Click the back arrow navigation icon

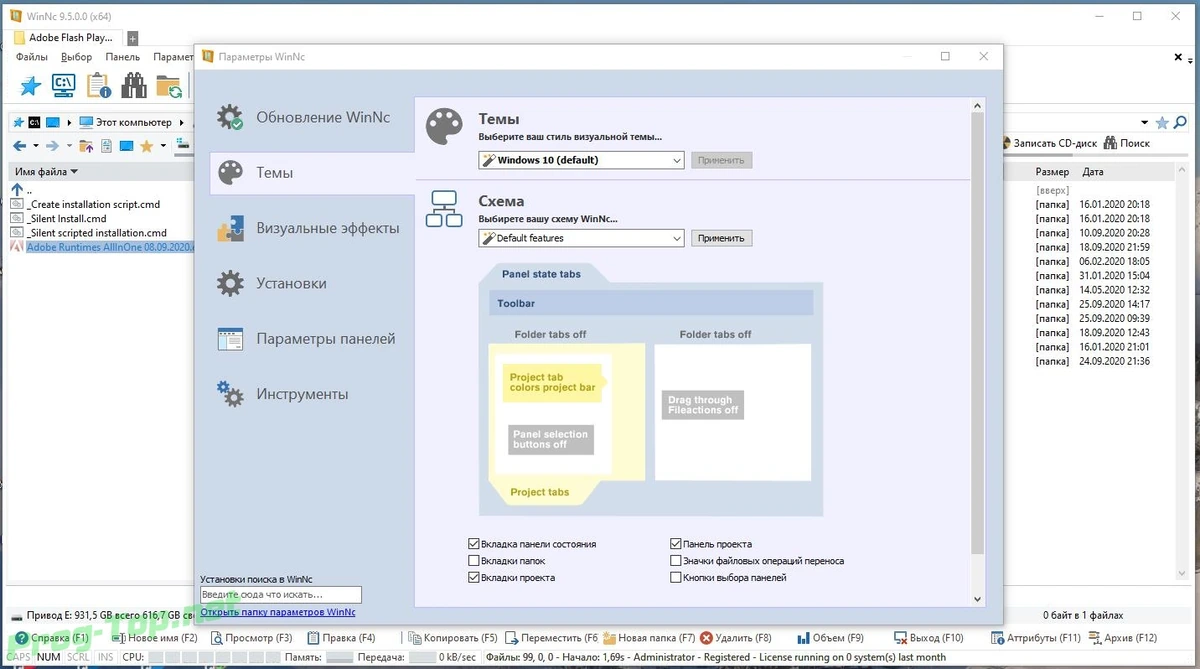20,146
